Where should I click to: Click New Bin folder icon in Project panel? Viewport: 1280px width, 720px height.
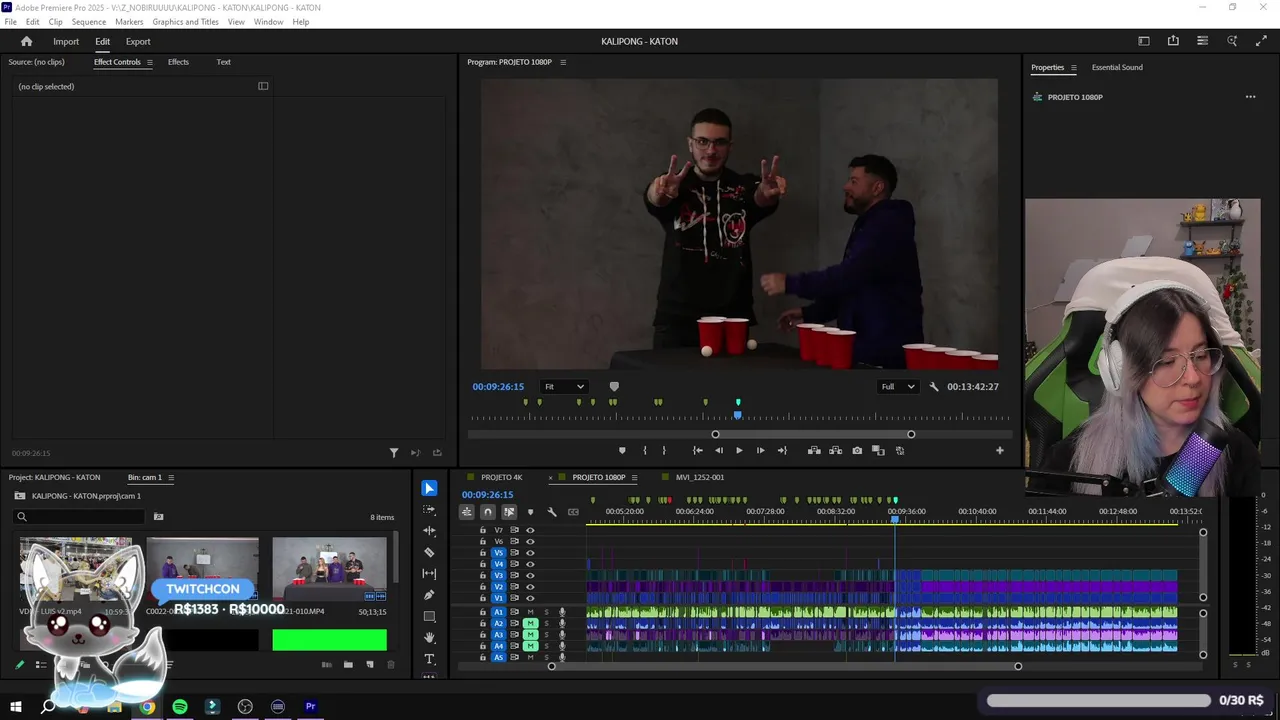[x=348, y=664]
